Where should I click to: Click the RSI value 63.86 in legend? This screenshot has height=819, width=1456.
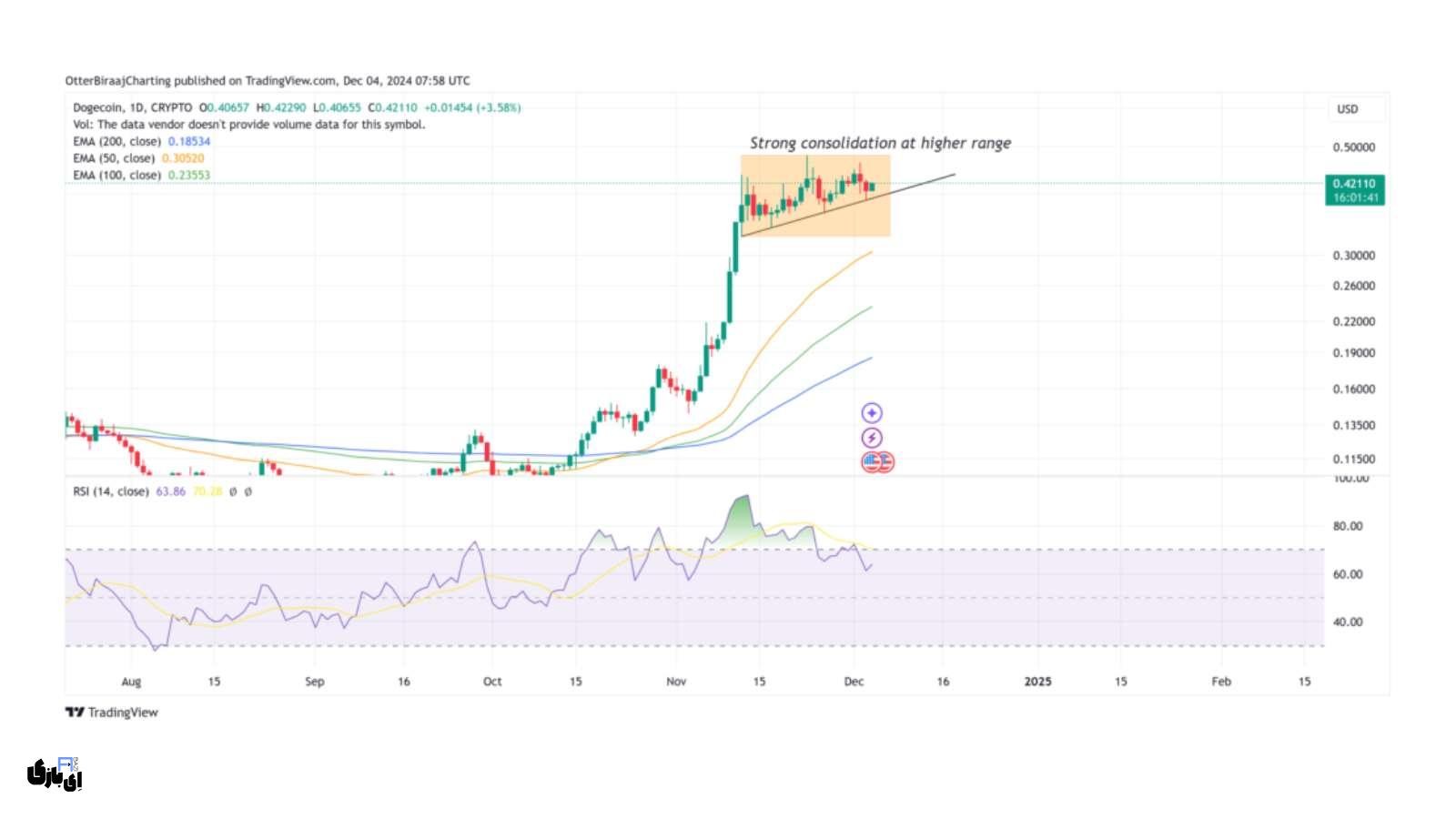point(170,491)
